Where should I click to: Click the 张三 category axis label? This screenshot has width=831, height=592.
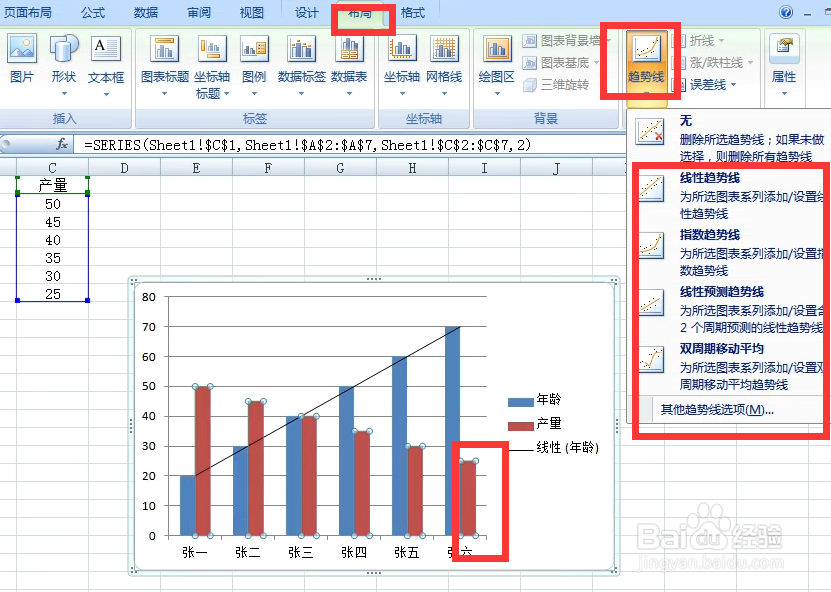click(x=300, y=553)
